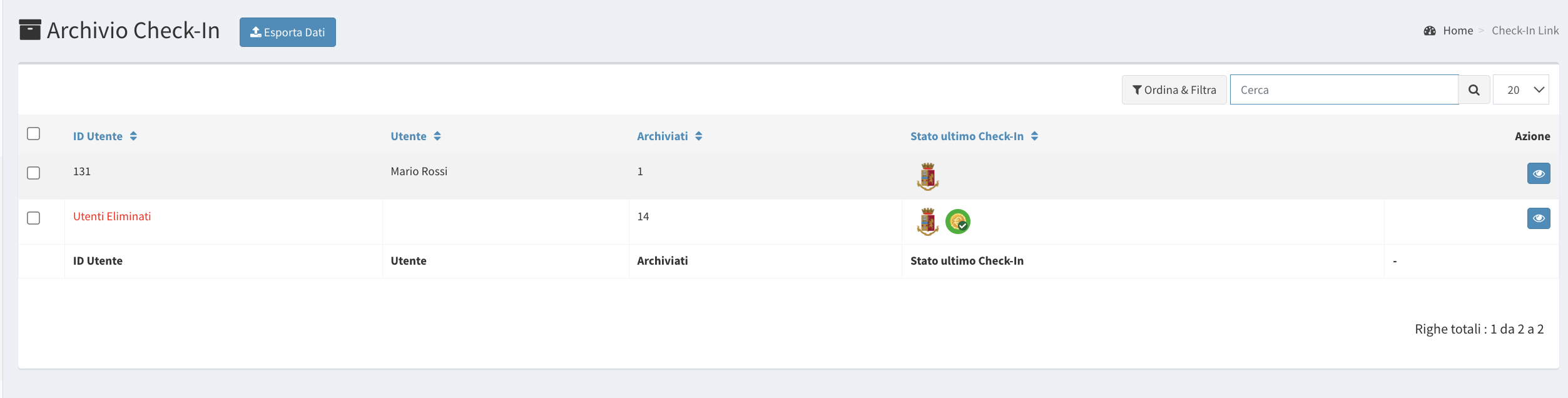1568x398 pixels.
Task: Sort table by ID Utente column
Action: pyautogui.click(x=105, y=136)
